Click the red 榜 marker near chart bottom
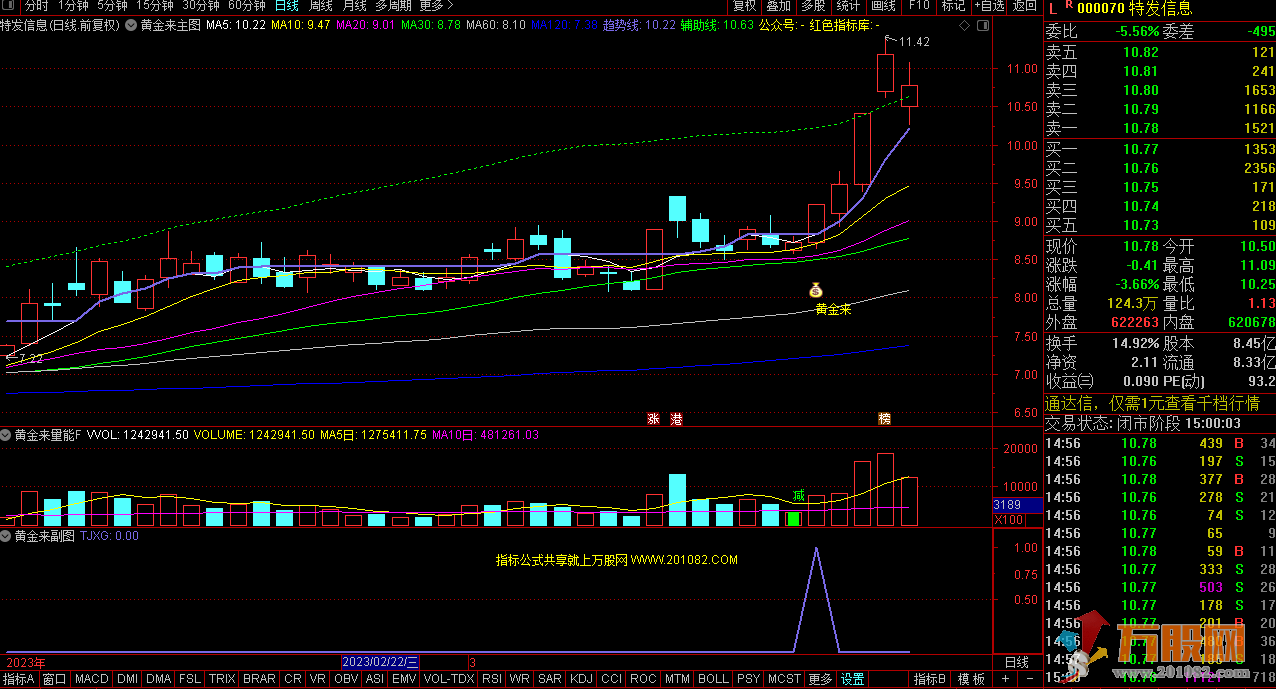Screen dimensions: 1276x689 pos(884,419)
